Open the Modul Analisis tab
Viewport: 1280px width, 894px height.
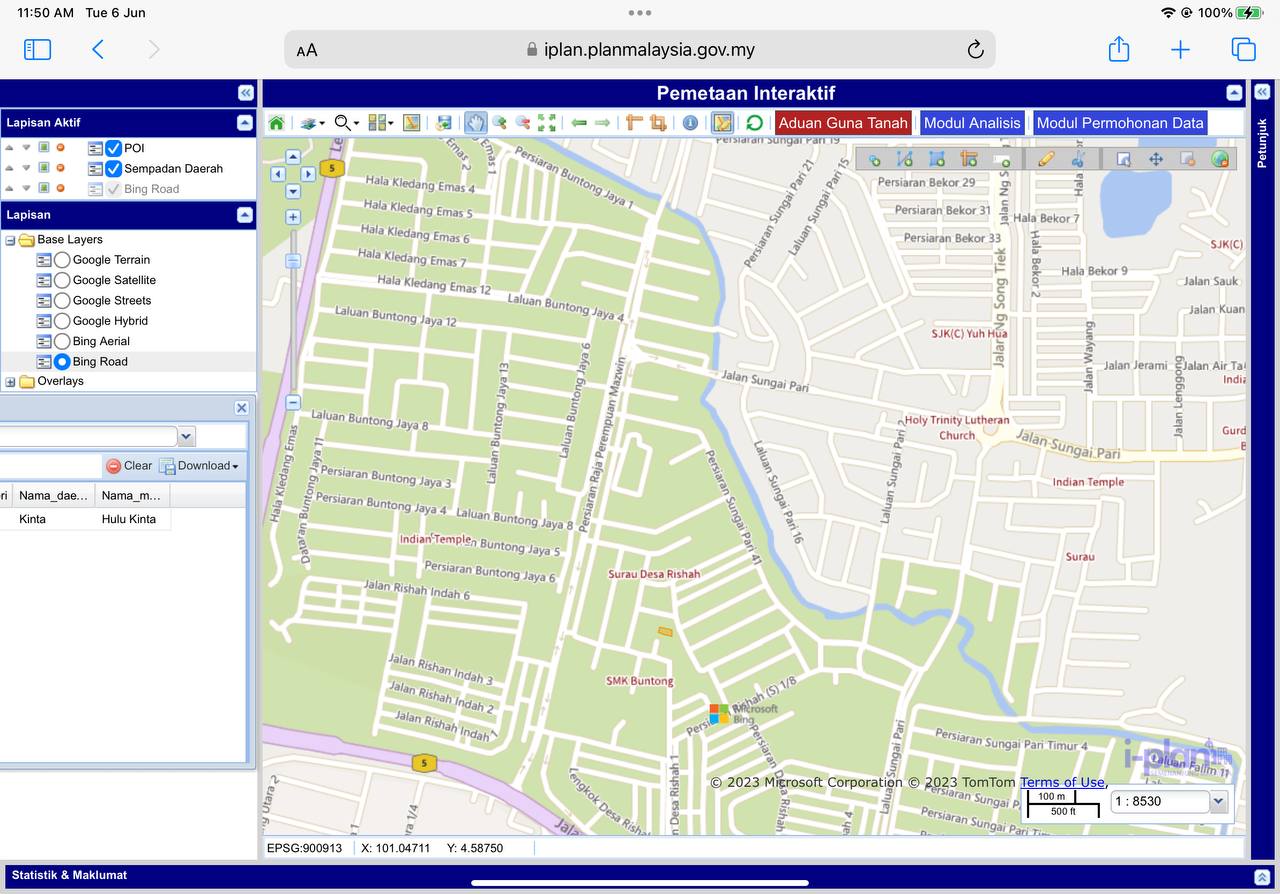point(972,123)
